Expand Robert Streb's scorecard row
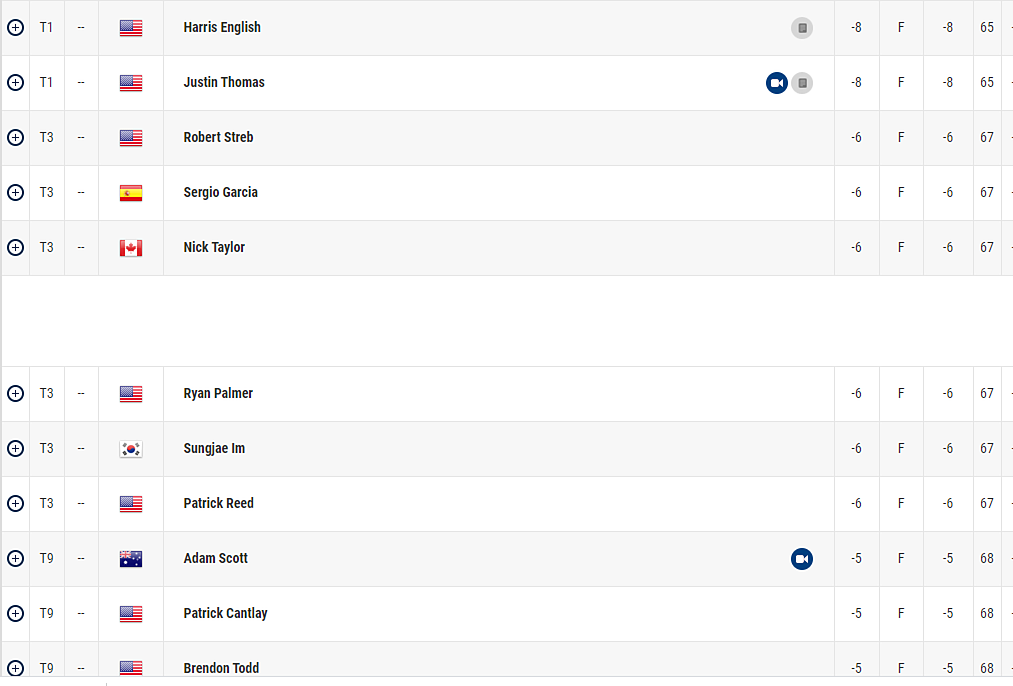The image size is (1013, 686). (x=15, y=138)
